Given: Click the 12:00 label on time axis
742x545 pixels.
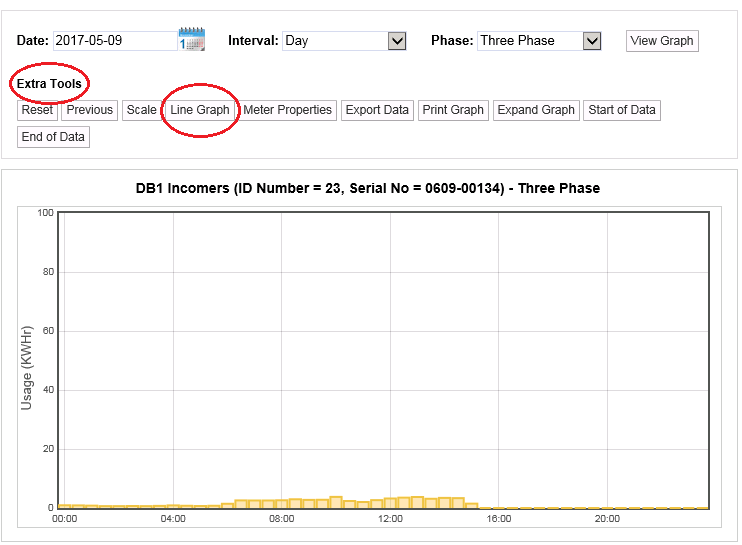Looking at the screenshot, I should [x=390, y=519].
